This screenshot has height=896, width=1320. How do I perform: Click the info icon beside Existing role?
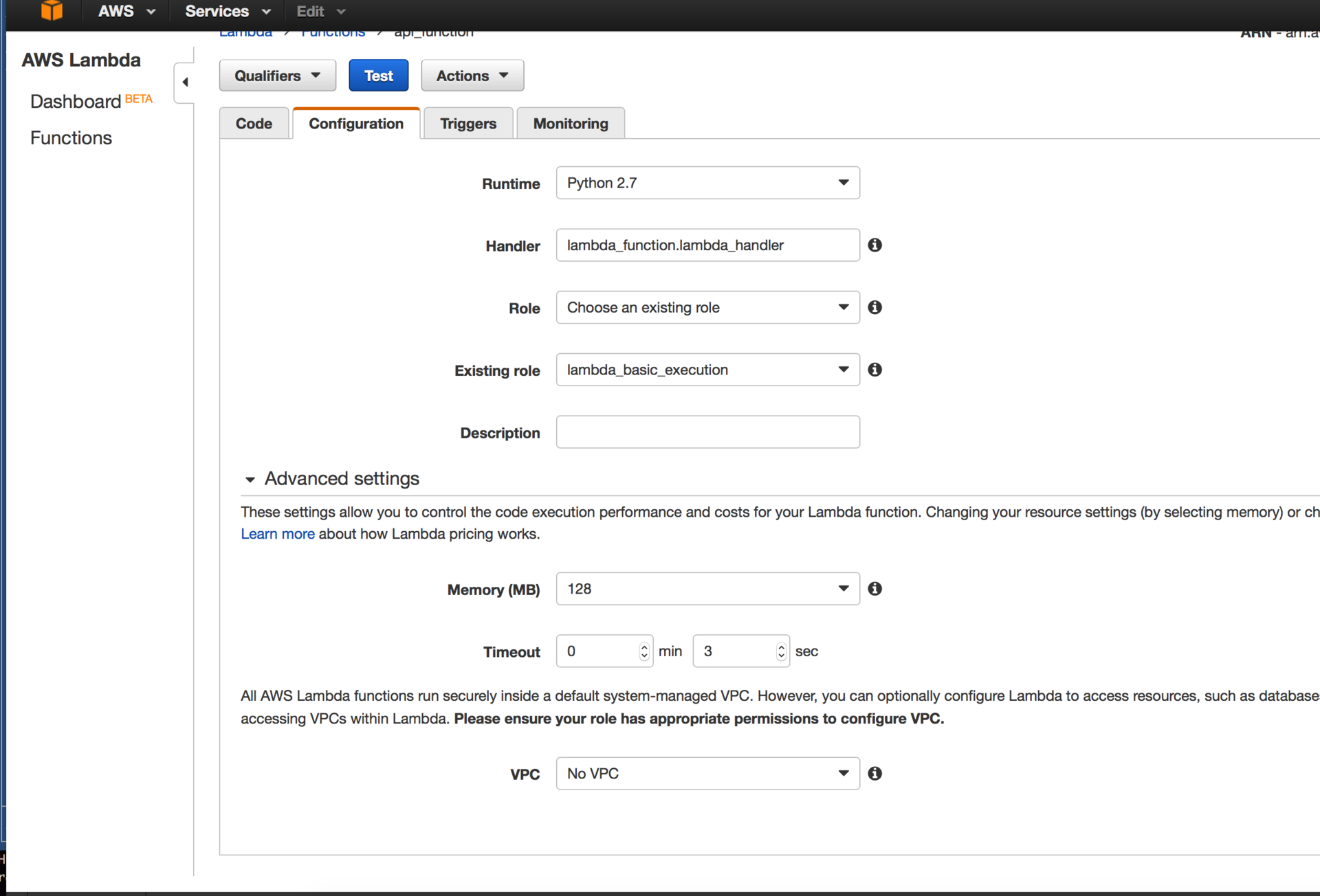874,370
